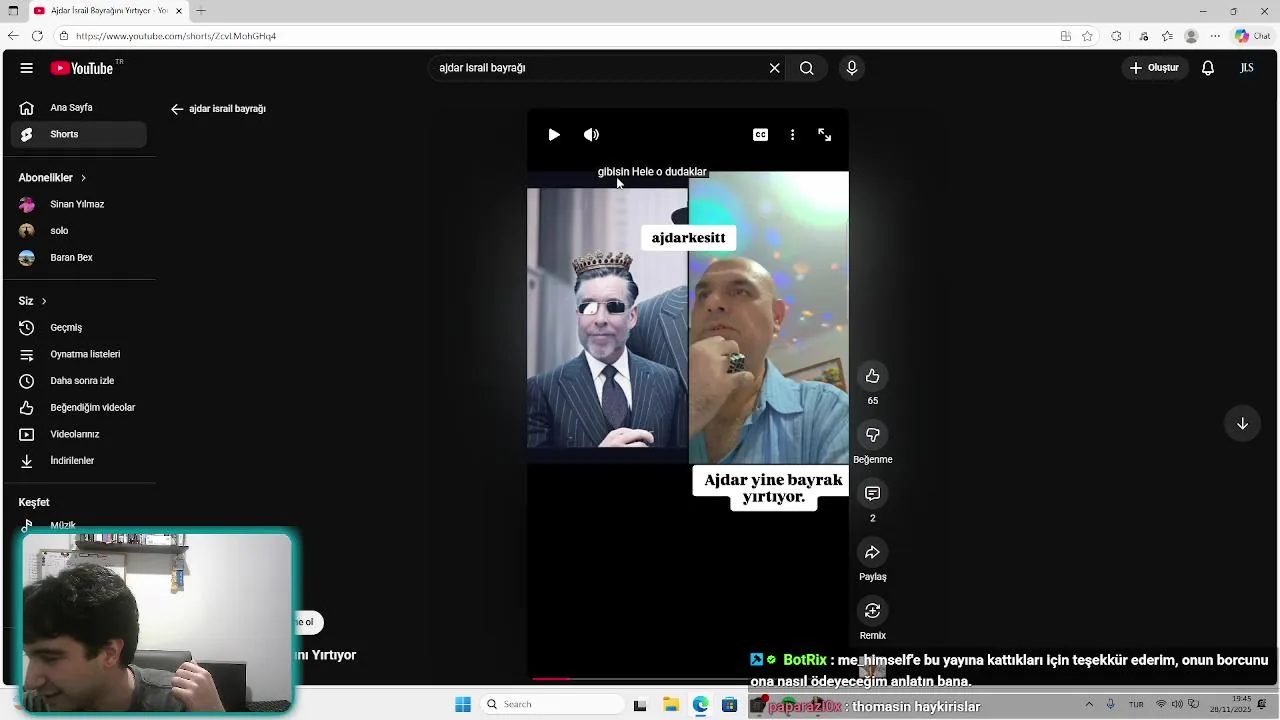
Task: Open Oynatma listeleri playlists
Action: pyautogui.click(x=79, y=354)
